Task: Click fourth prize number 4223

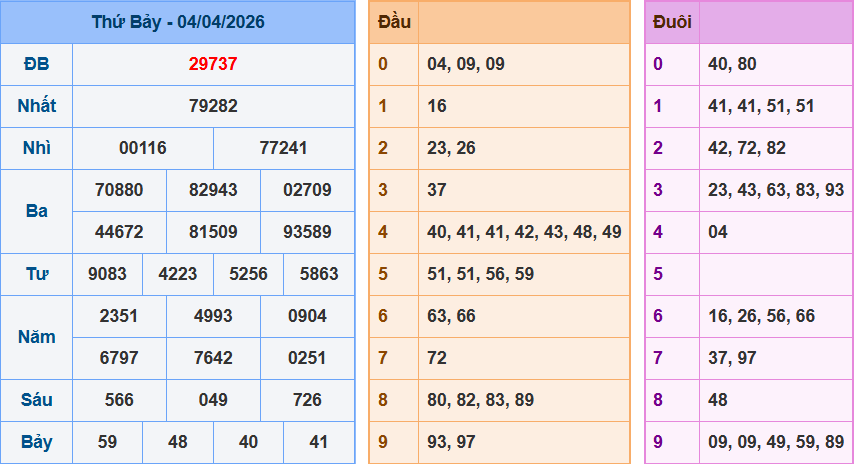Action: [x=178, y=274]
